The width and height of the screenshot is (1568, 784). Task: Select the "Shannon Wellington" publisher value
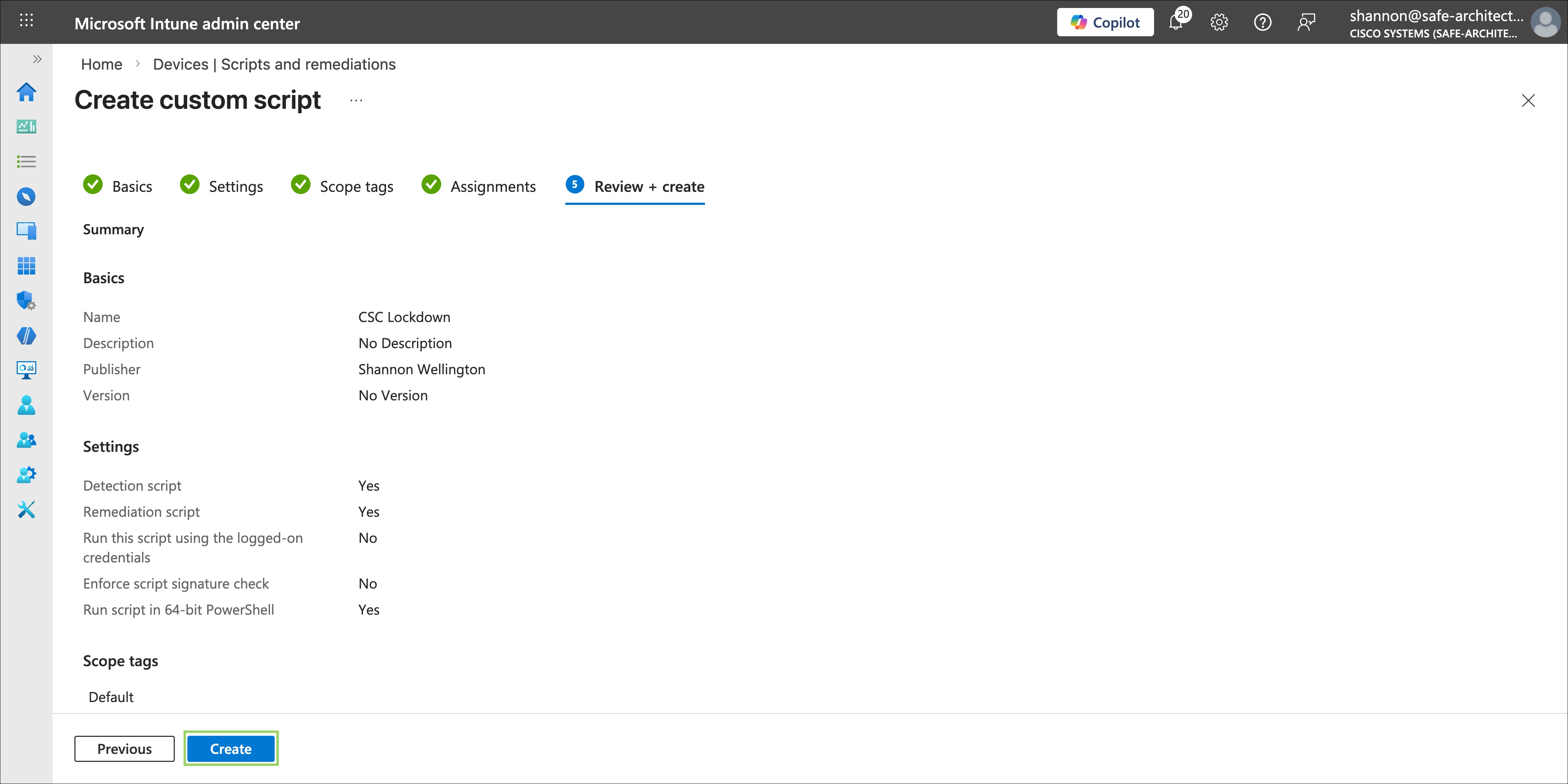point(422,369)
